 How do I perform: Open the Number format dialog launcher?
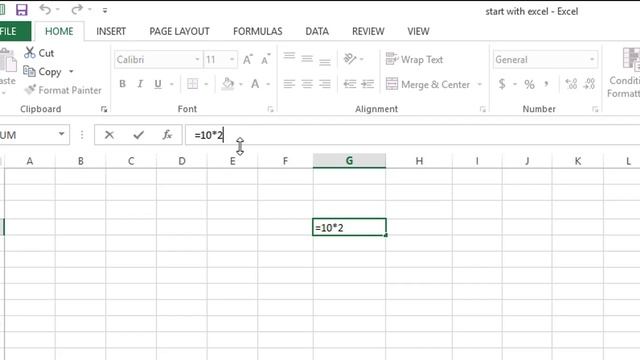(595, 109)
